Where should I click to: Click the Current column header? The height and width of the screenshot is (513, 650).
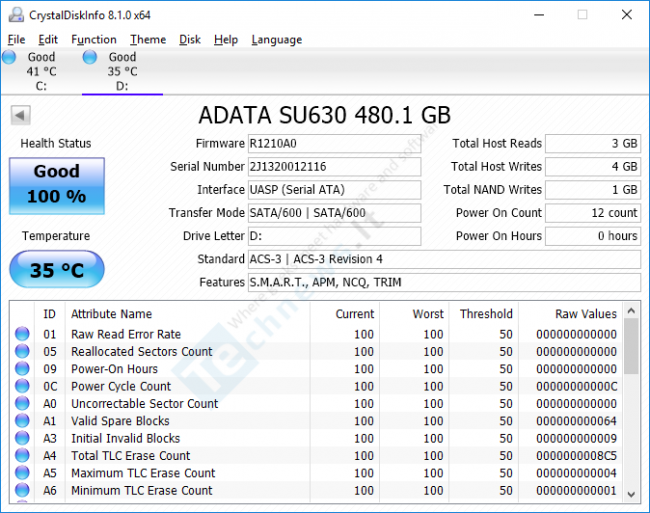click(x=344, y=314)
